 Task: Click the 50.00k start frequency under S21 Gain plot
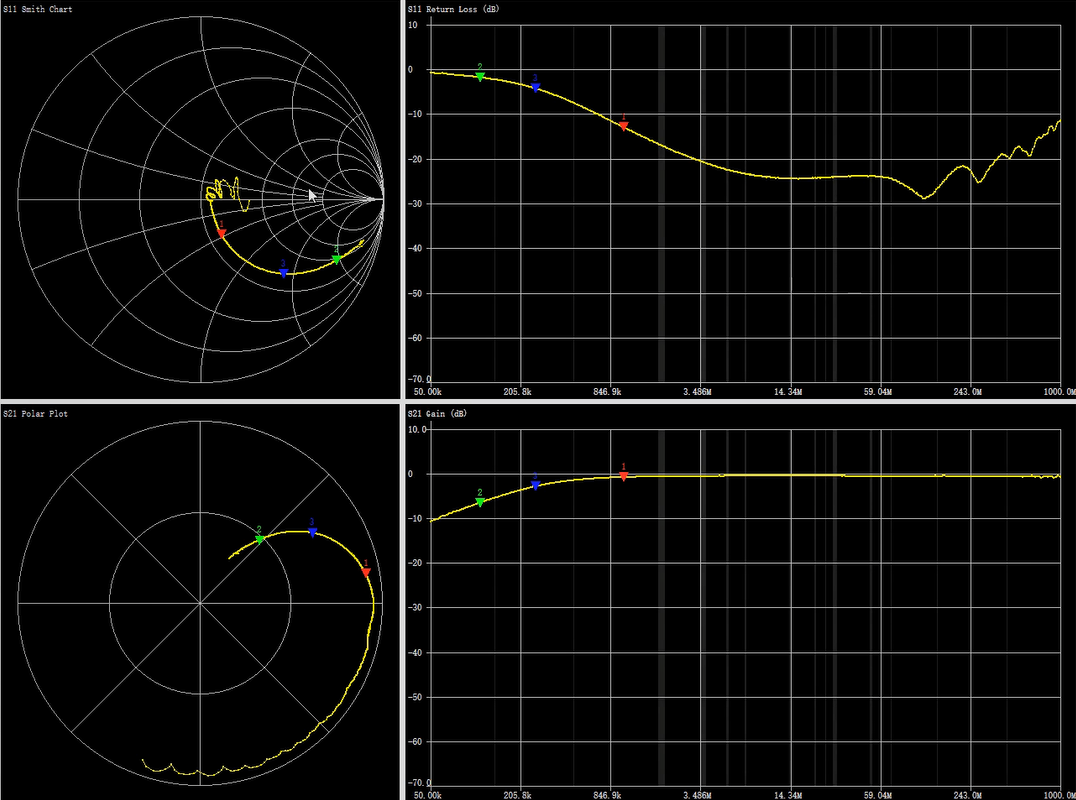428,795
